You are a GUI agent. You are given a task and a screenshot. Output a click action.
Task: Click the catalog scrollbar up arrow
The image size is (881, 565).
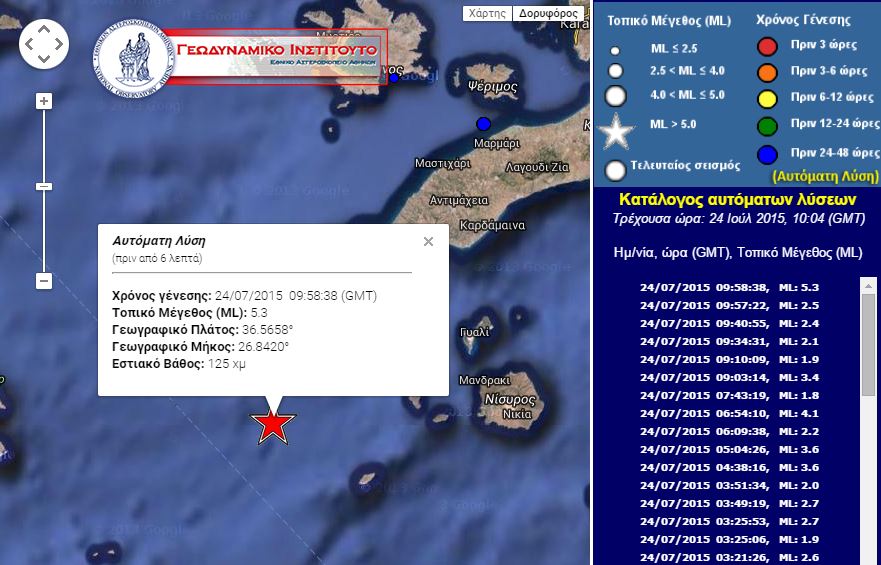point(868,285)
